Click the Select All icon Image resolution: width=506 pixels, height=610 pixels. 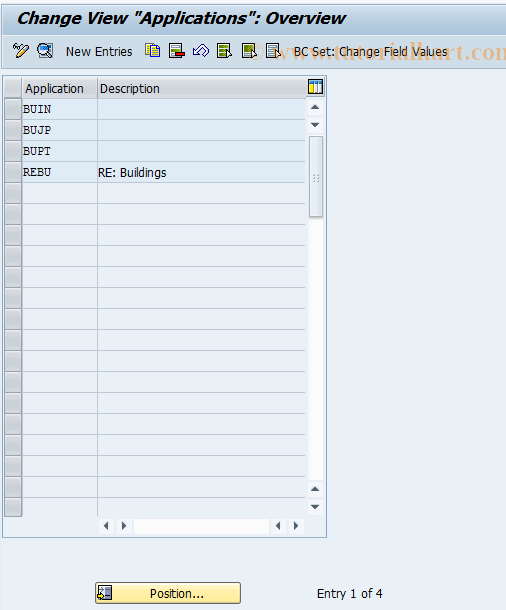[x=224, y=51]
